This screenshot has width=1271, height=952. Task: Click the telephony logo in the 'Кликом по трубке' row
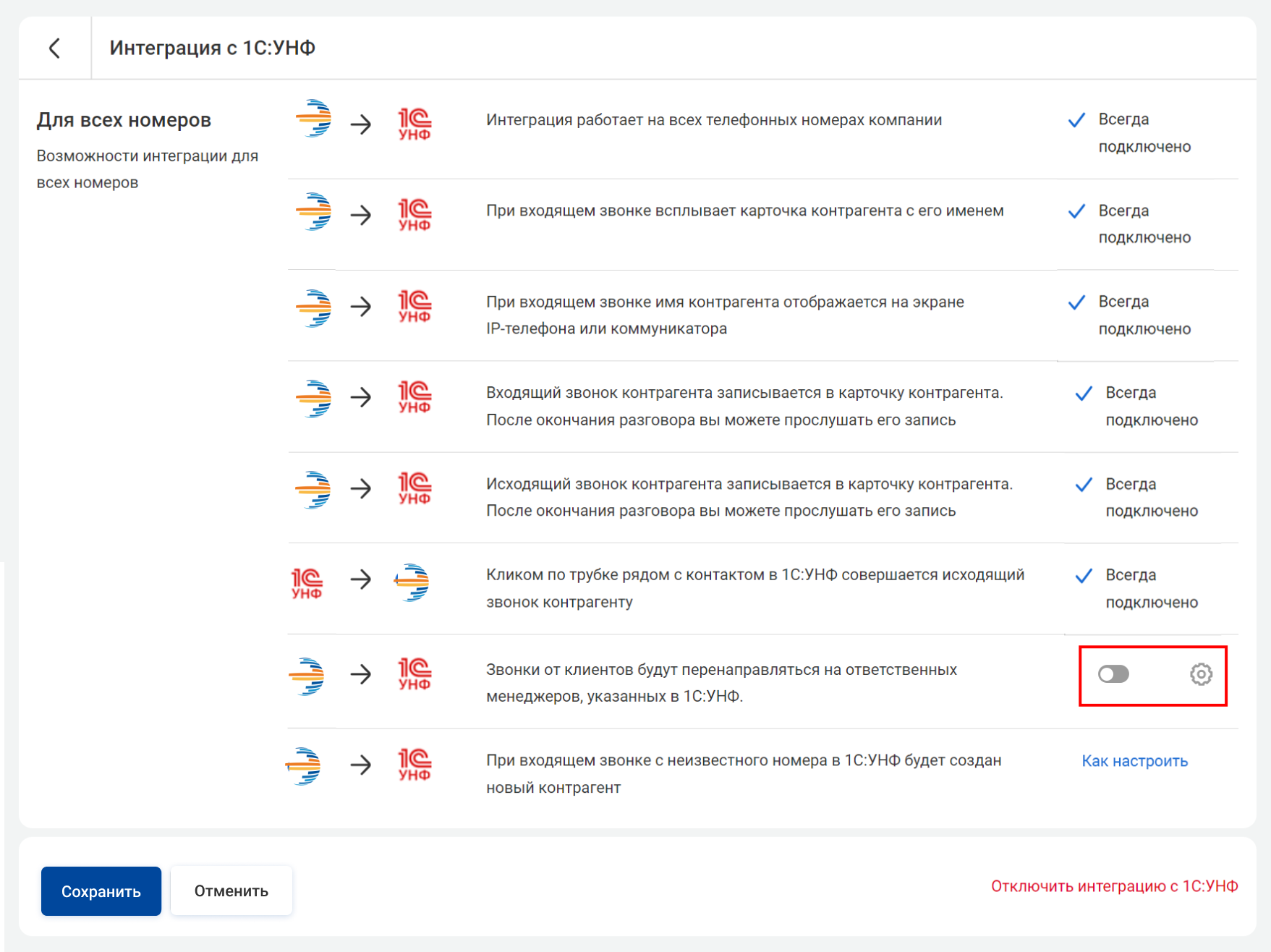click(x=412, y=582)
